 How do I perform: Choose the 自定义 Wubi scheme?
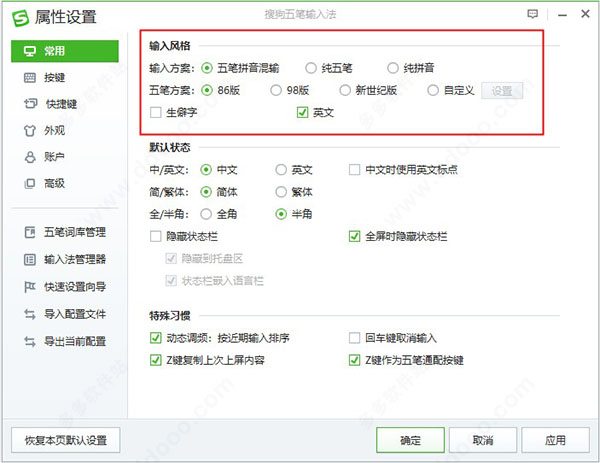coord(433,91)
